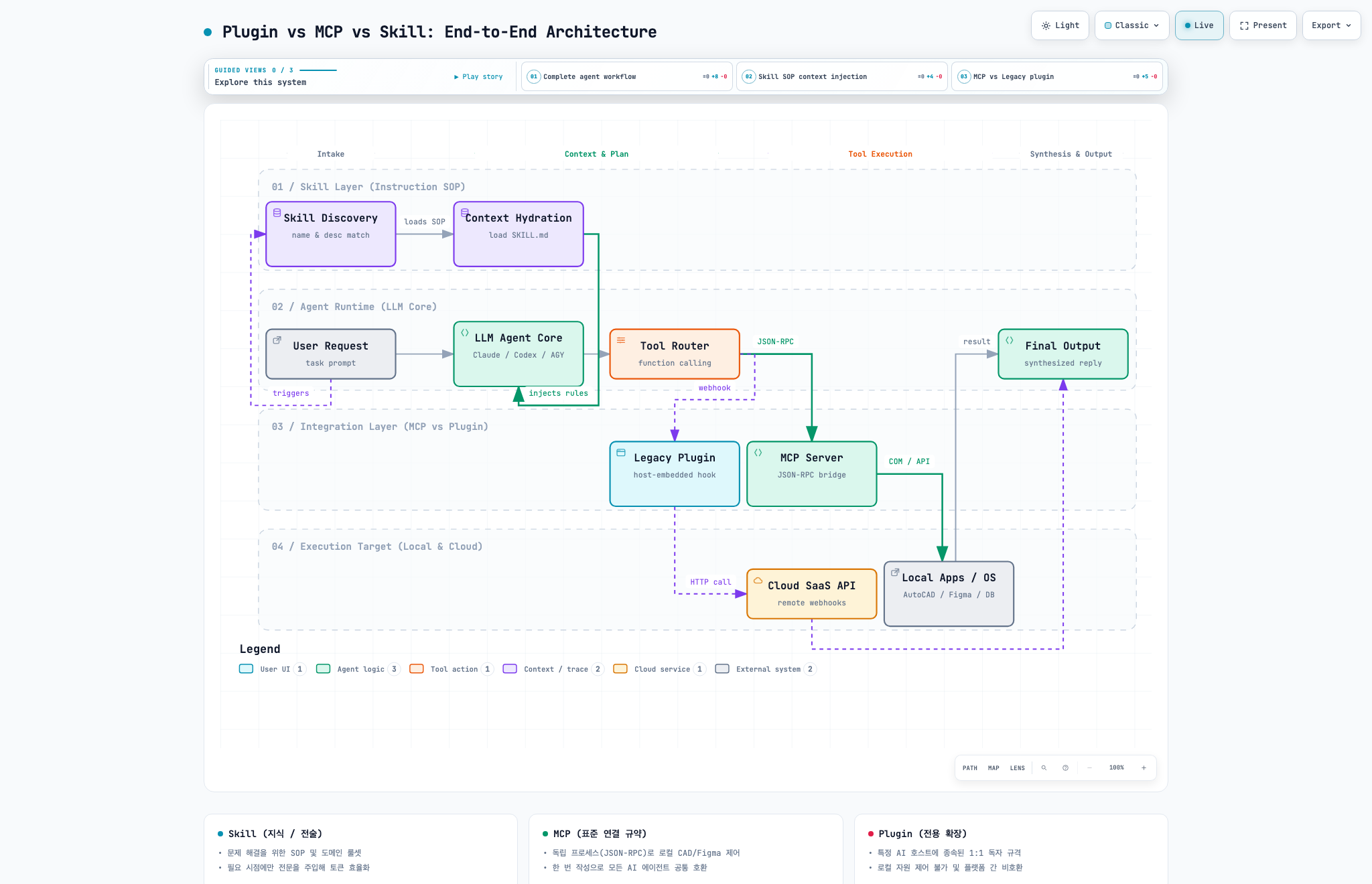Click the cloud icon on Cloud SaaS API node

758,580
